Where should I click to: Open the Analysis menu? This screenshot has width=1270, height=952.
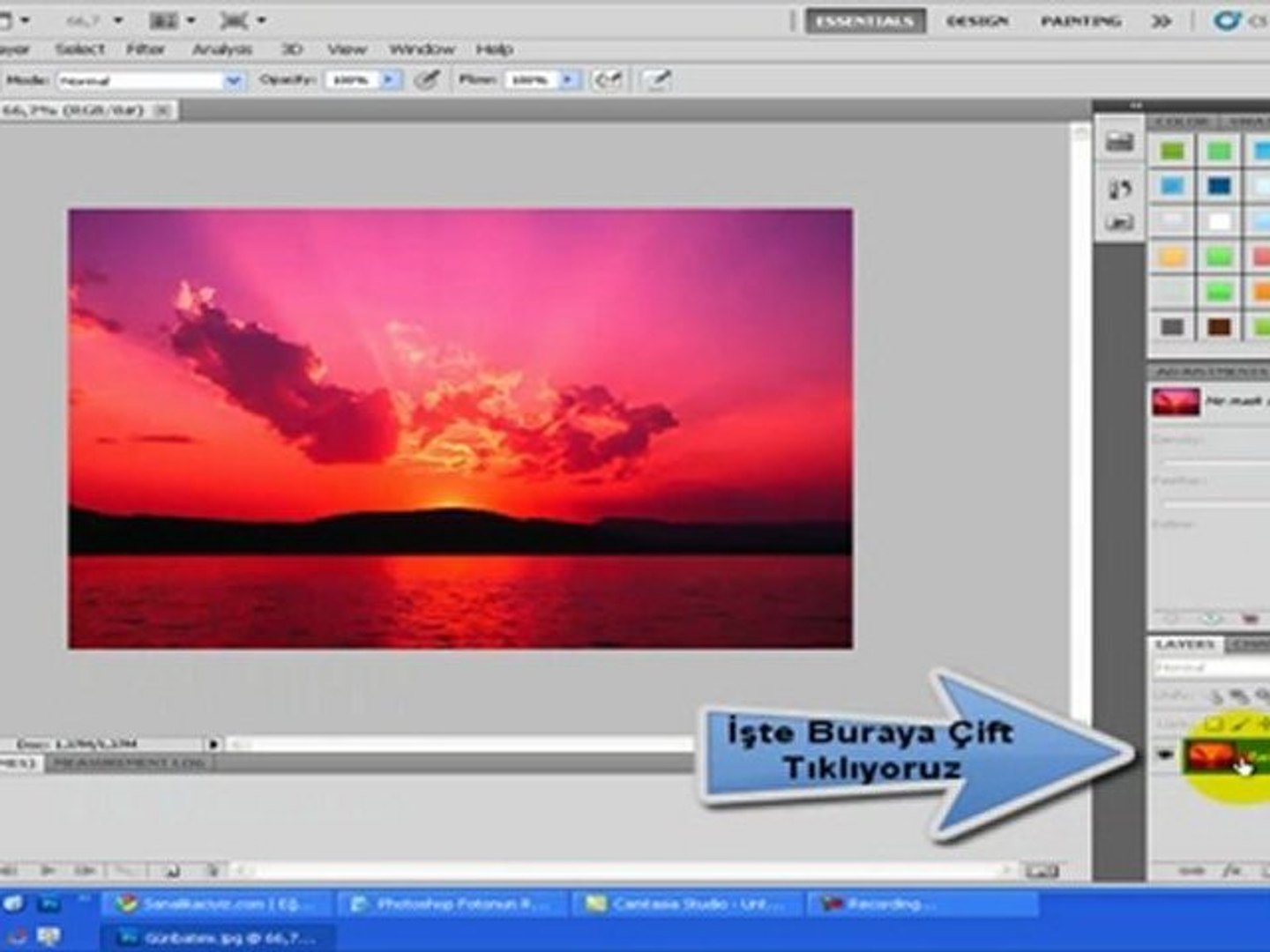[222, 49]
